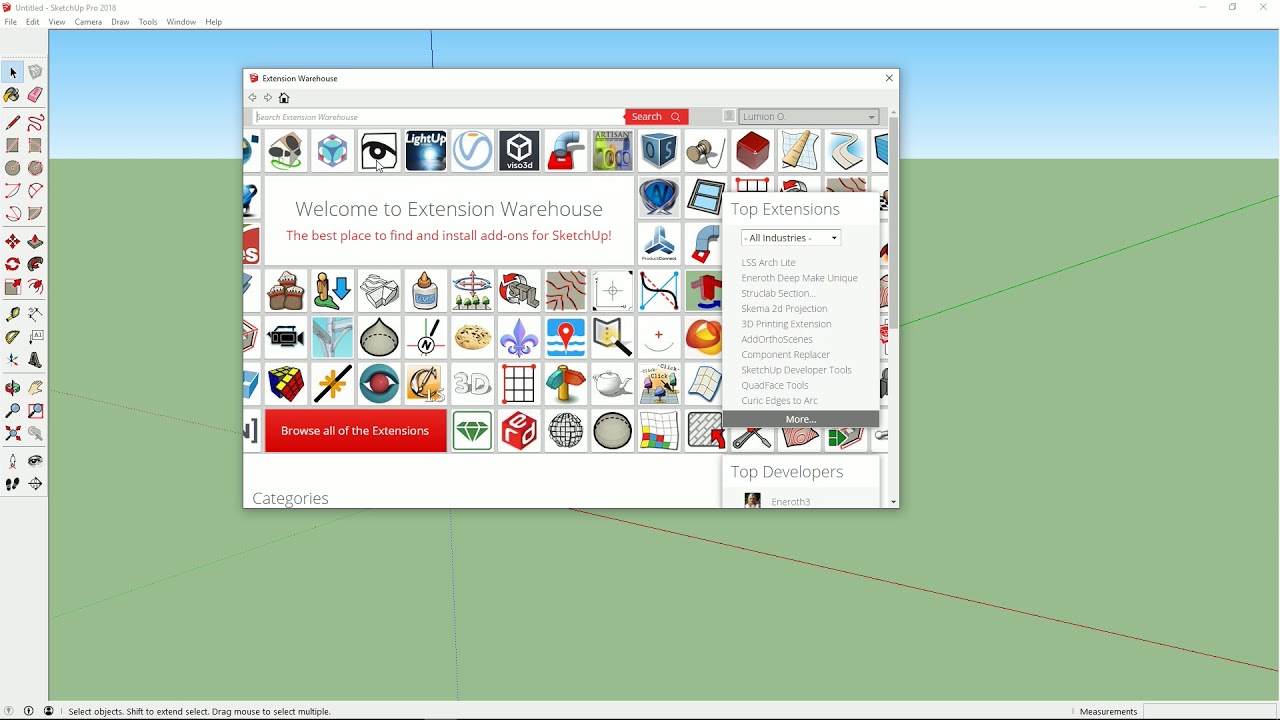Open the Window menu
This screenshot has height=720, width=1280.
(181, 22)
